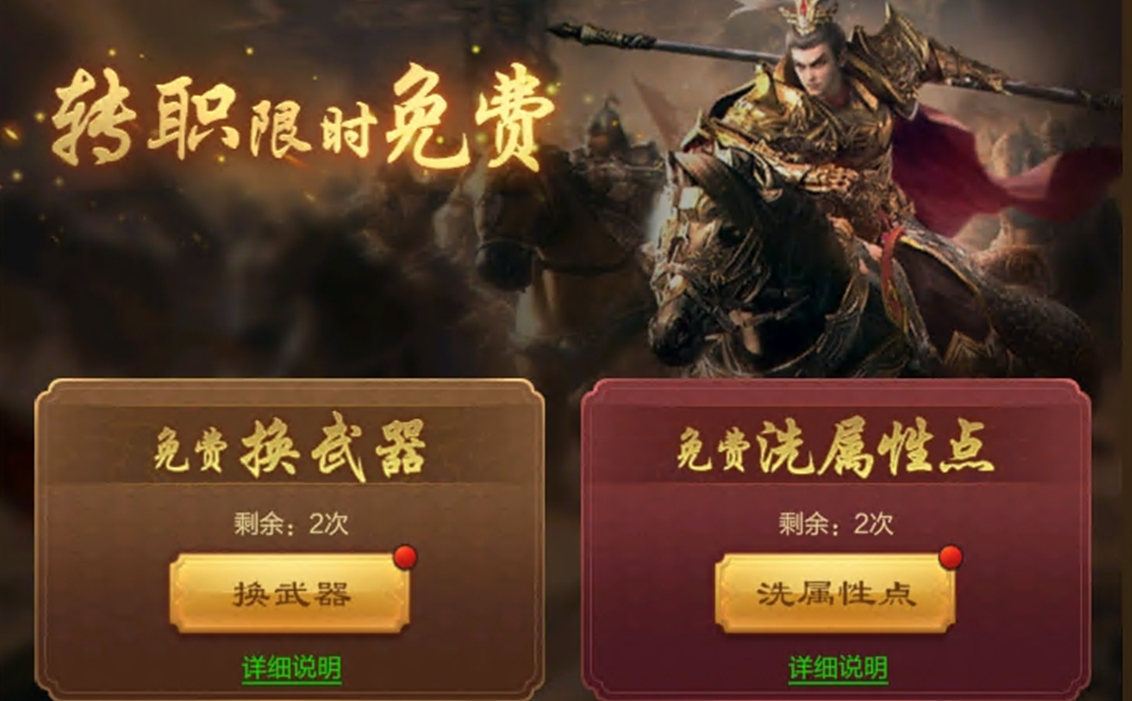Click 剩余:2次 counter in attribute panel

coord(836,523)
